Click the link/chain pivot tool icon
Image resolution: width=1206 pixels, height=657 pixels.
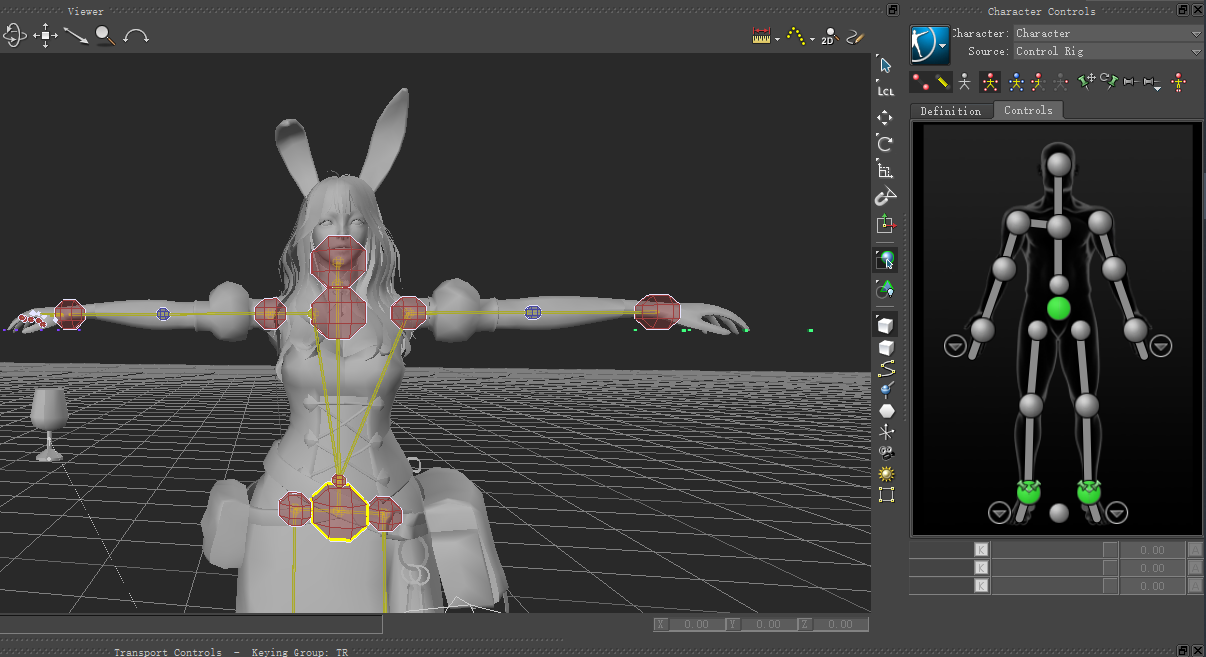[885, 197]
